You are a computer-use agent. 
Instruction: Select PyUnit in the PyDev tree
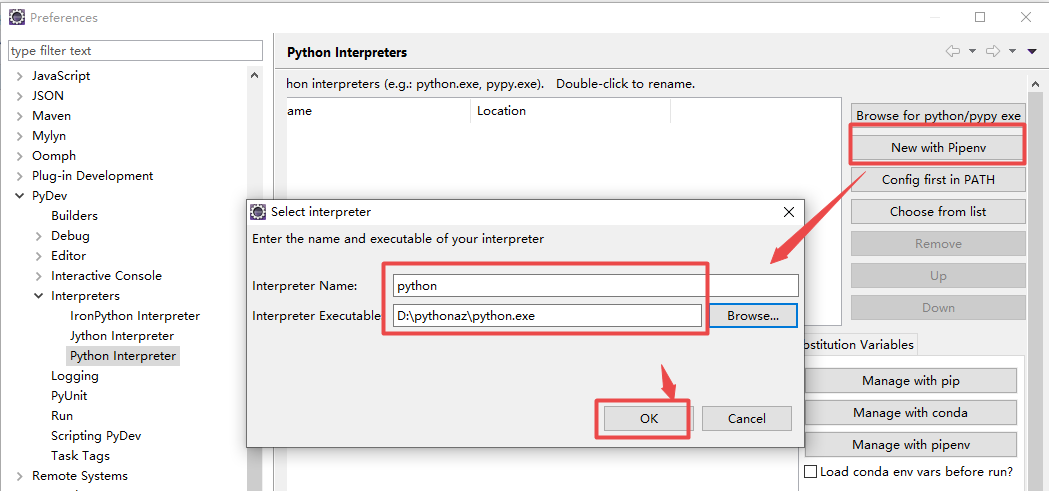pos(69,396)
